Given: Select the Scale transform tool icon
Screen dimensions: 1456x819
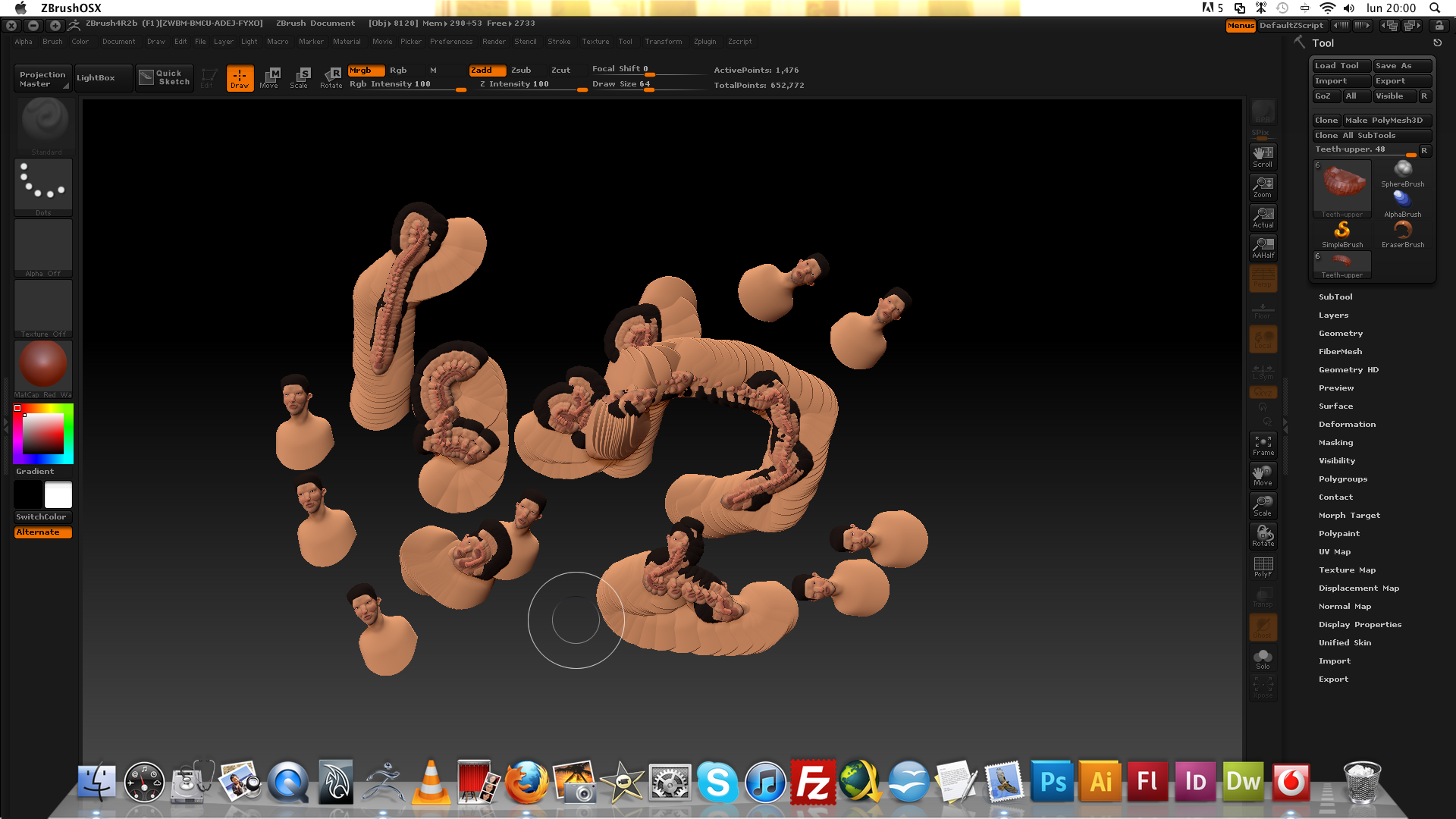Looking at the screenshot, I should click(x=300, y=77).
